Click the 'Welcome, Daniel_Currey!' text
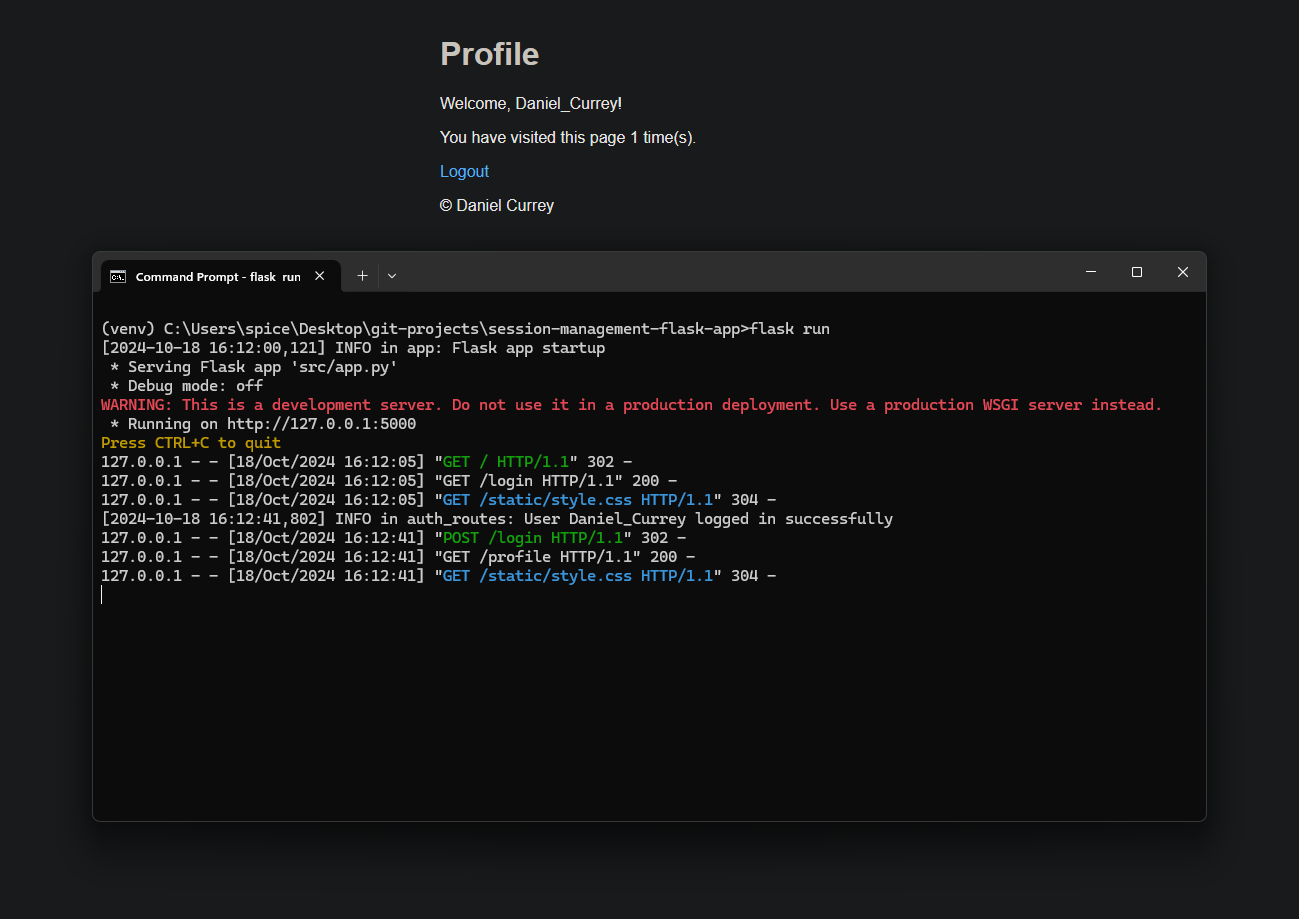The width and height of the screenshot is (1299, 919). tap(531, 103)
